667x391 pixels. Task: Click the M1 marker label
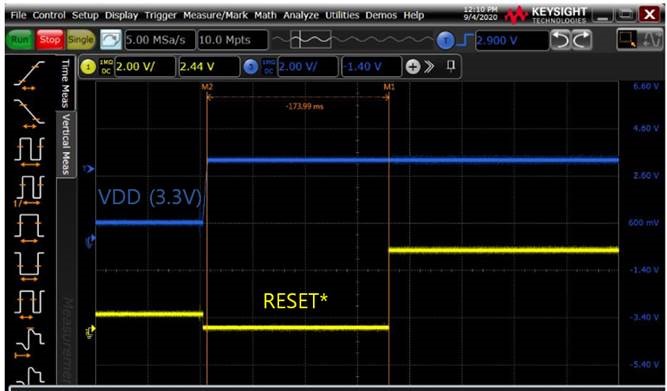coord(389,87)
